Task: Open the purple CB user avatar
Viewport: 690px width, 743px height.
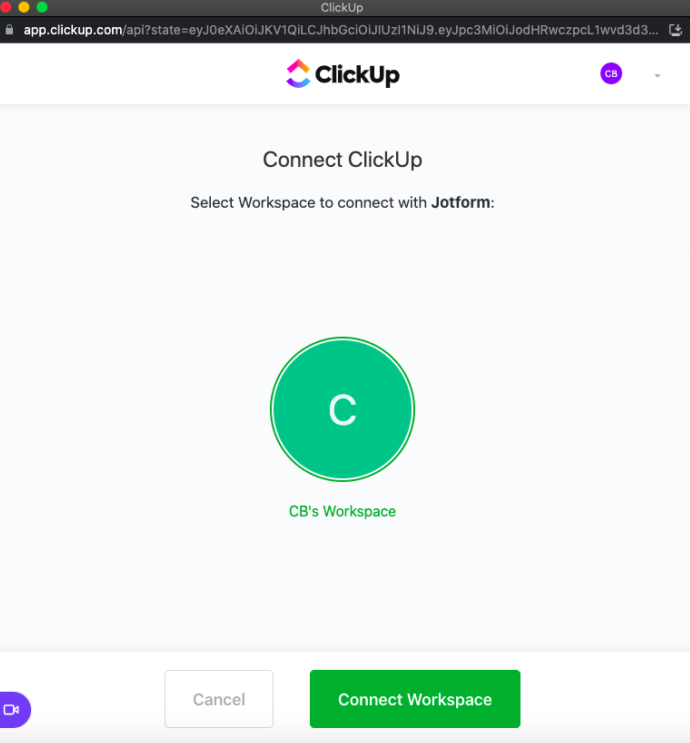Action: pyautogui.click(x=611, y=73)
